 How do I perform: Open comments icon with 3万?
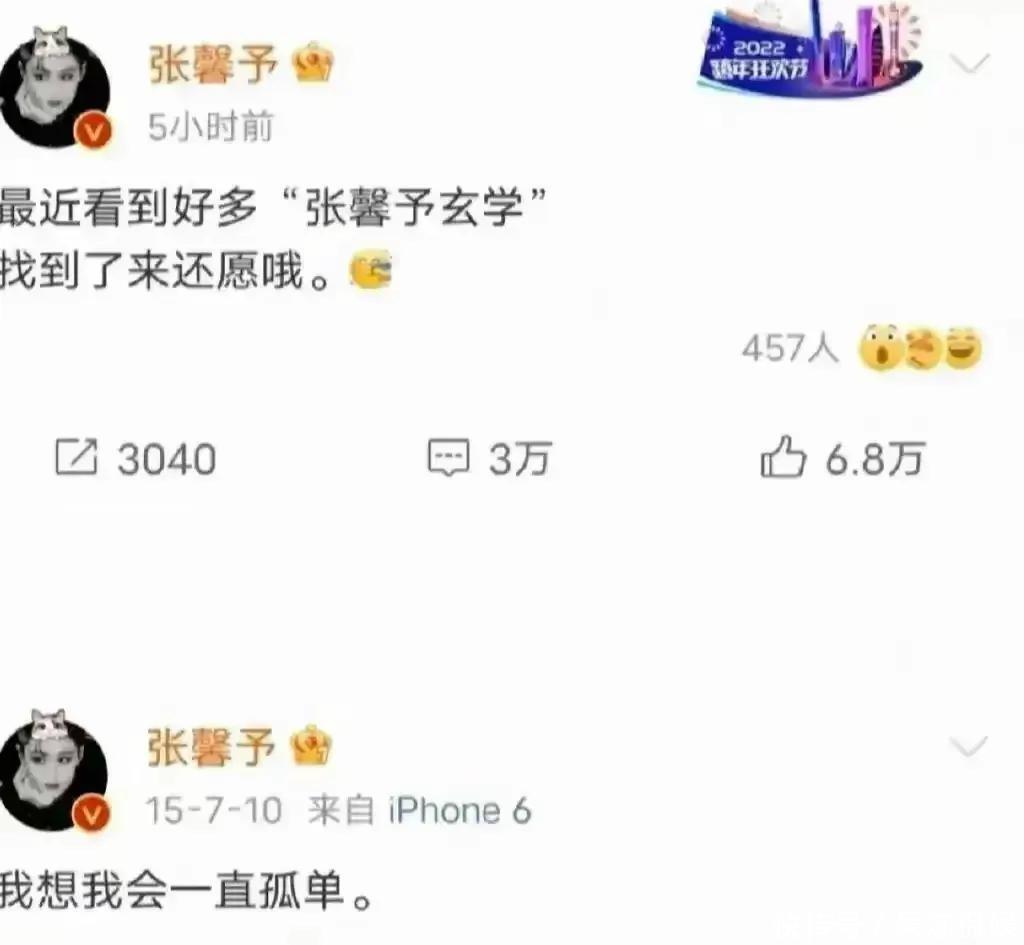pos(448,458)
